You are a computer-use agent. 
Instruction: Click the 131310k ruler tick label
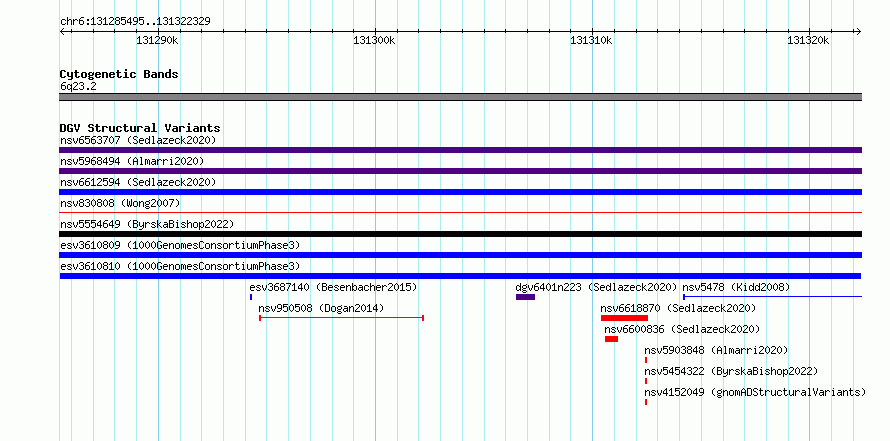tap(591, 40)
